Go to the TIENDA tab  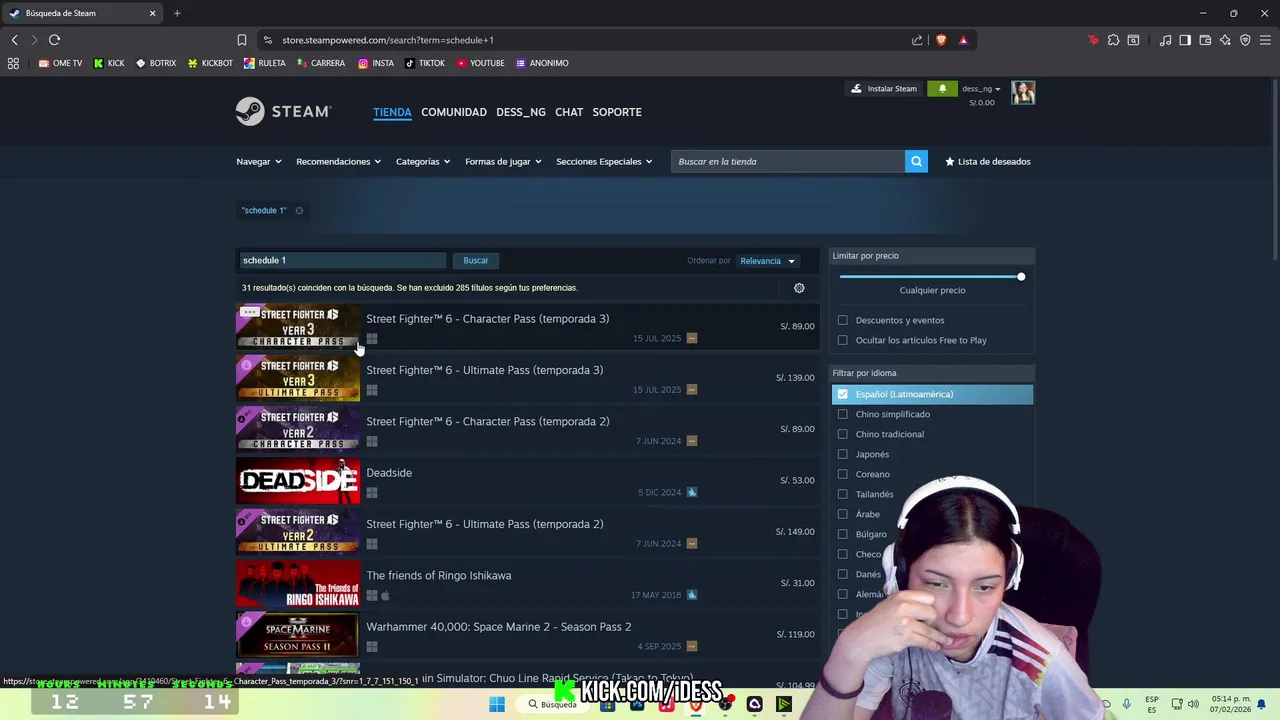point(392,112)
